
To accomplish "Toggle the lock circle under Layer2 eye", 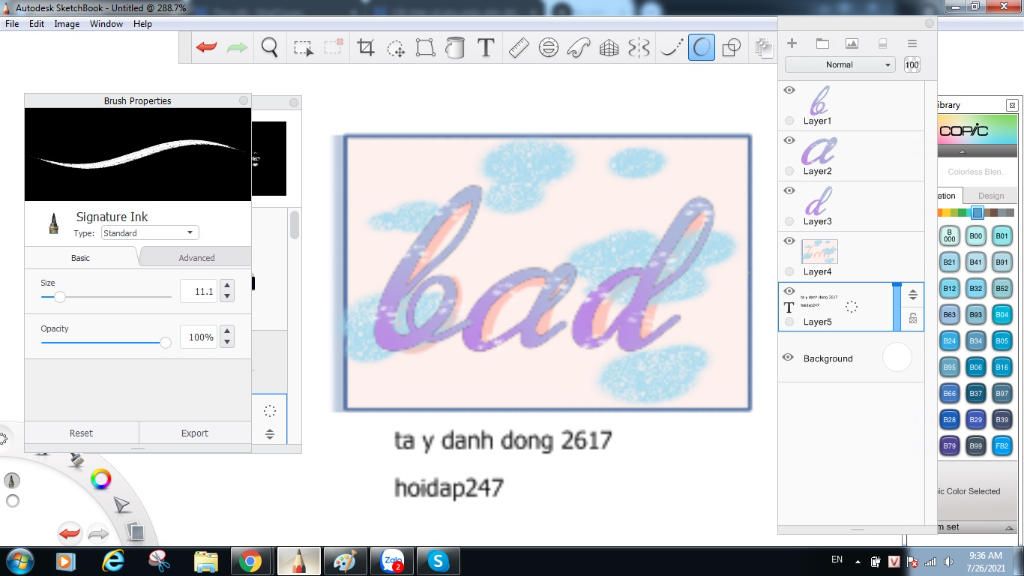I will pyautogui.click(x=790, y=171).
